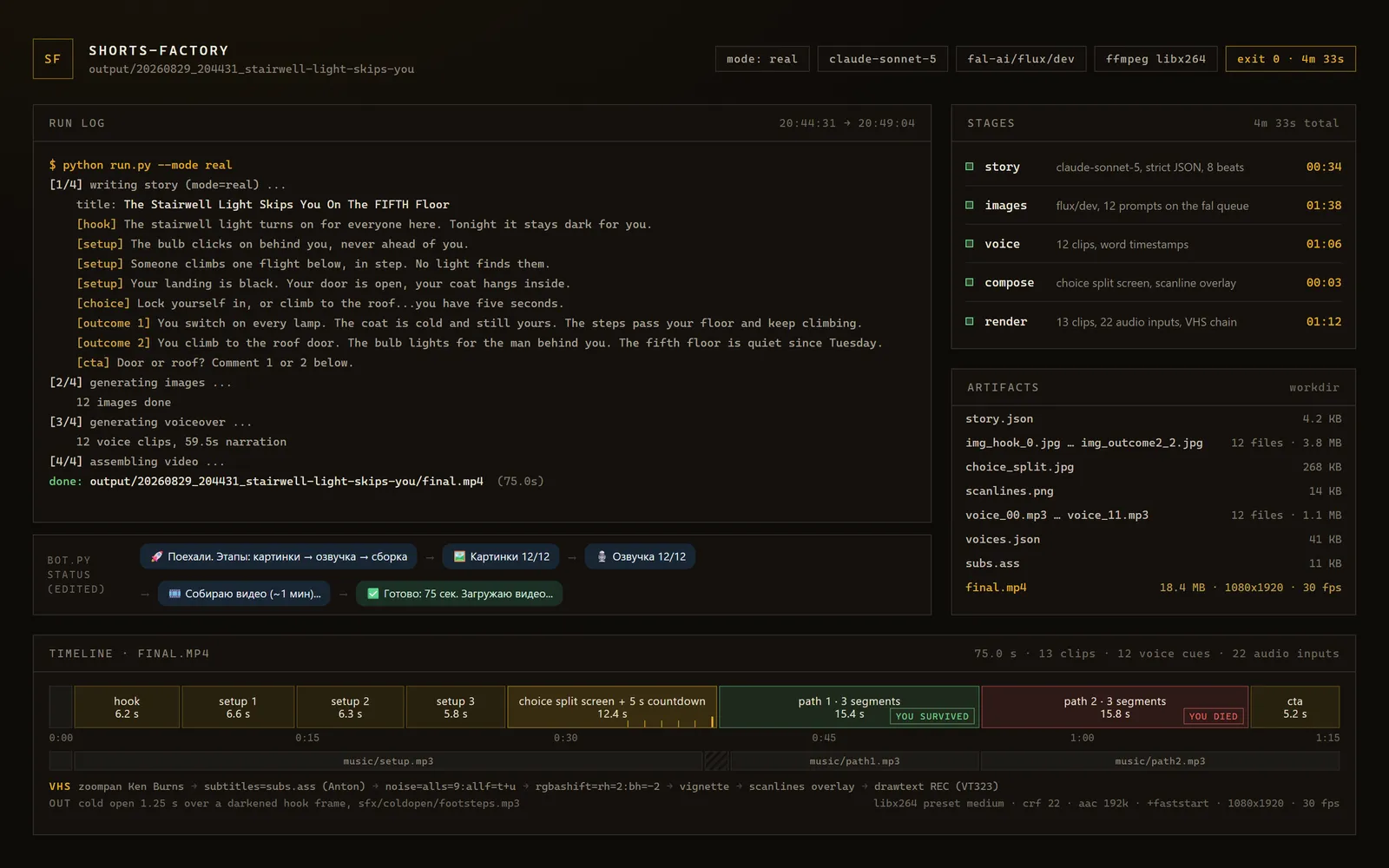Click the 20:44:31 → 20:49:04 timestamp
Viewport: 1389px width, 868px height.
pos(847,123)
